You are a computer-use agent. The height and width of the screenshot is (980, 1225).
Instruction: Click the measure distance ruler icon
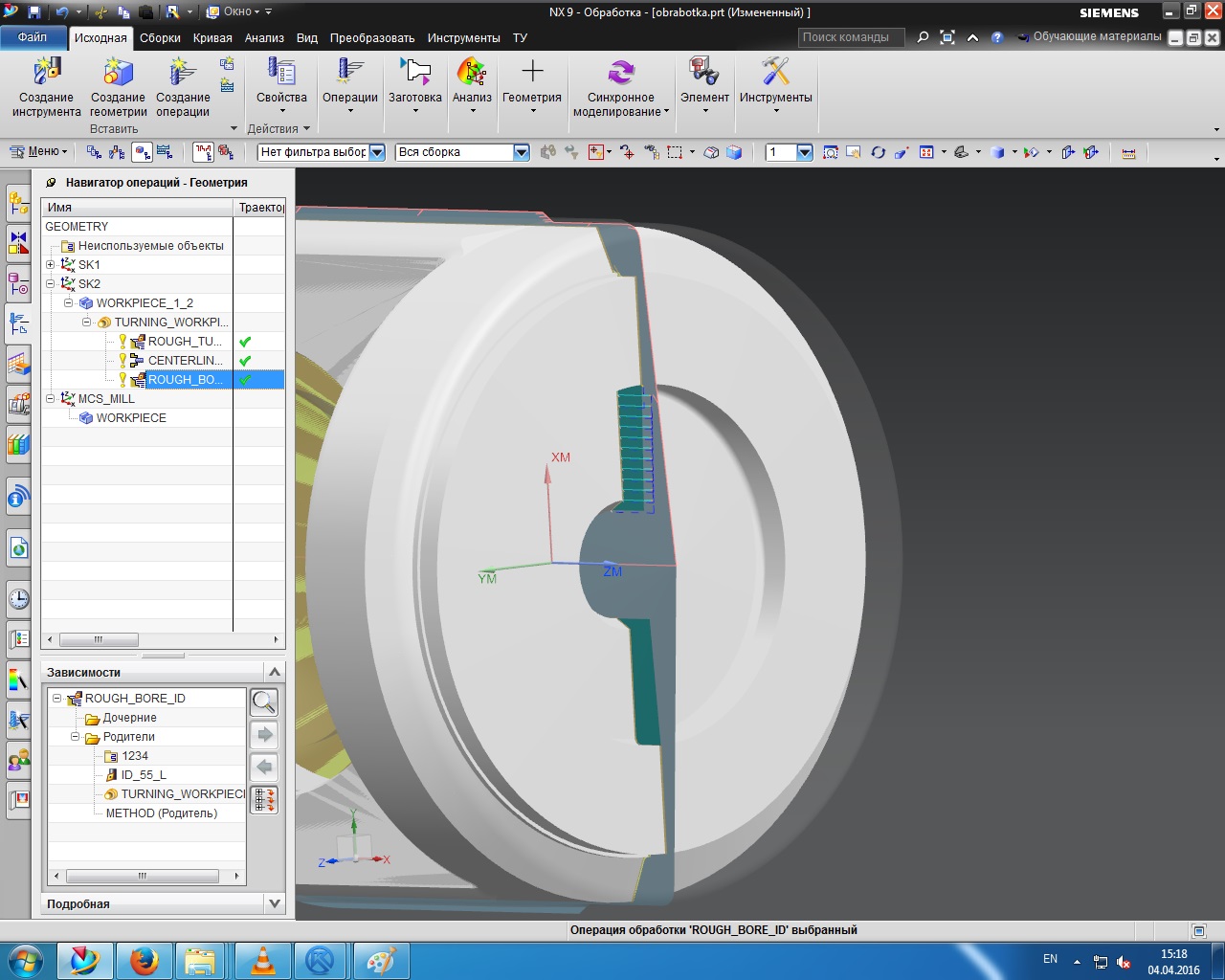point(1129,152)
